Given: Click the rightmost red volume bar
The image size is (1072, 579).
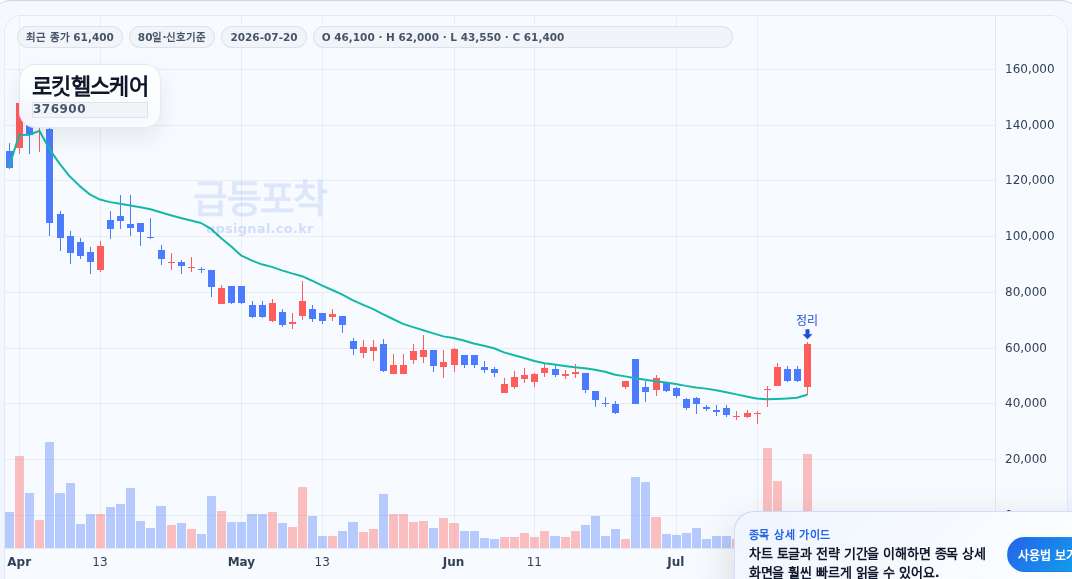Looking at the screenshot, I should (807, 483).
